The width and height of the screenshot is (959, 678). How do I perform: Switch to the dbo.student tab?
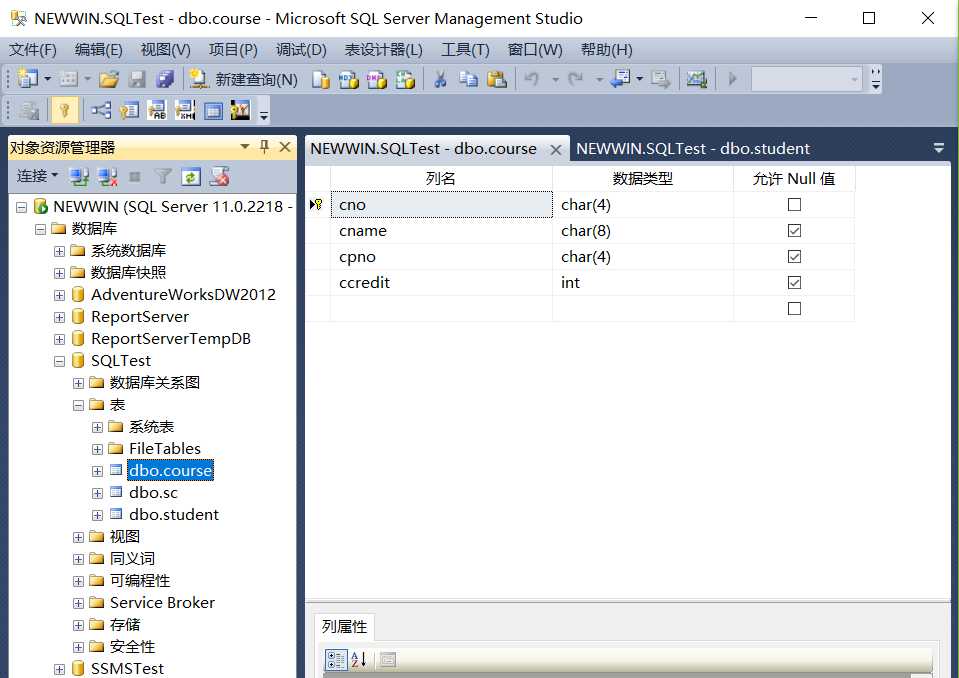[x=692, y=149]
